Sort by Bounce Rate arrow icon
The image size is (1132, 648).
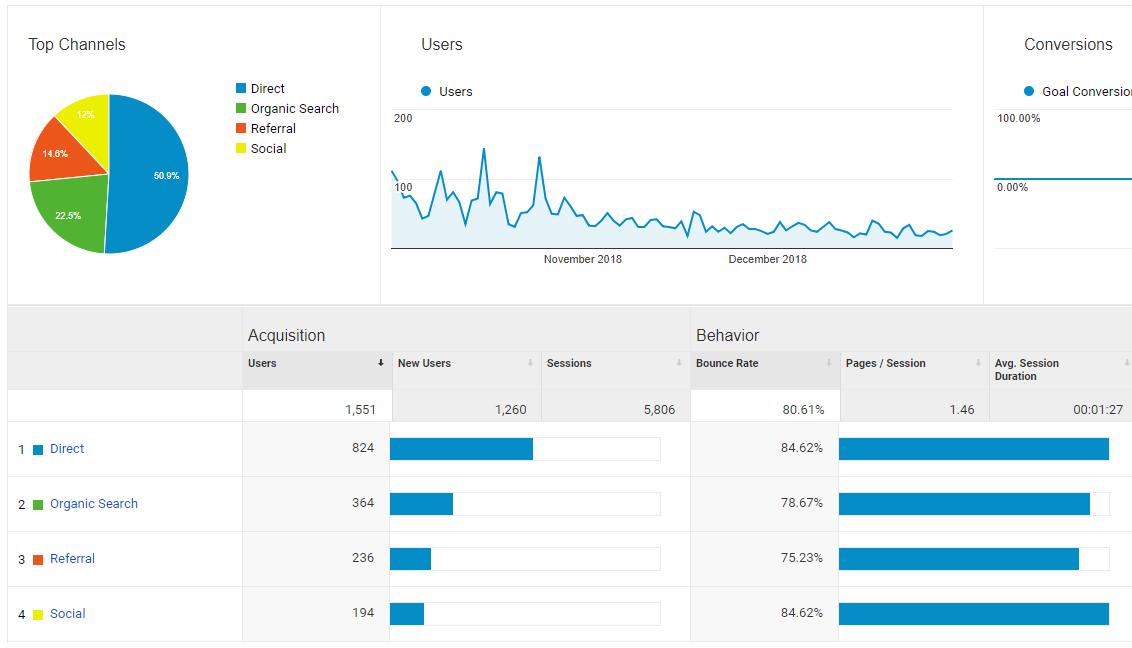tap(829, 363)
